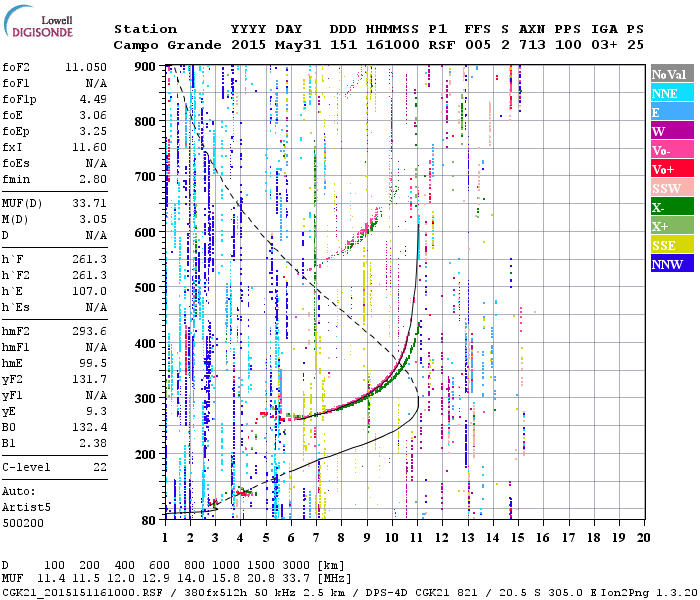Select the SSE yellow legend swatch
Image resolution: width=700 pixels, height=600 pixels.
point(672,245)
